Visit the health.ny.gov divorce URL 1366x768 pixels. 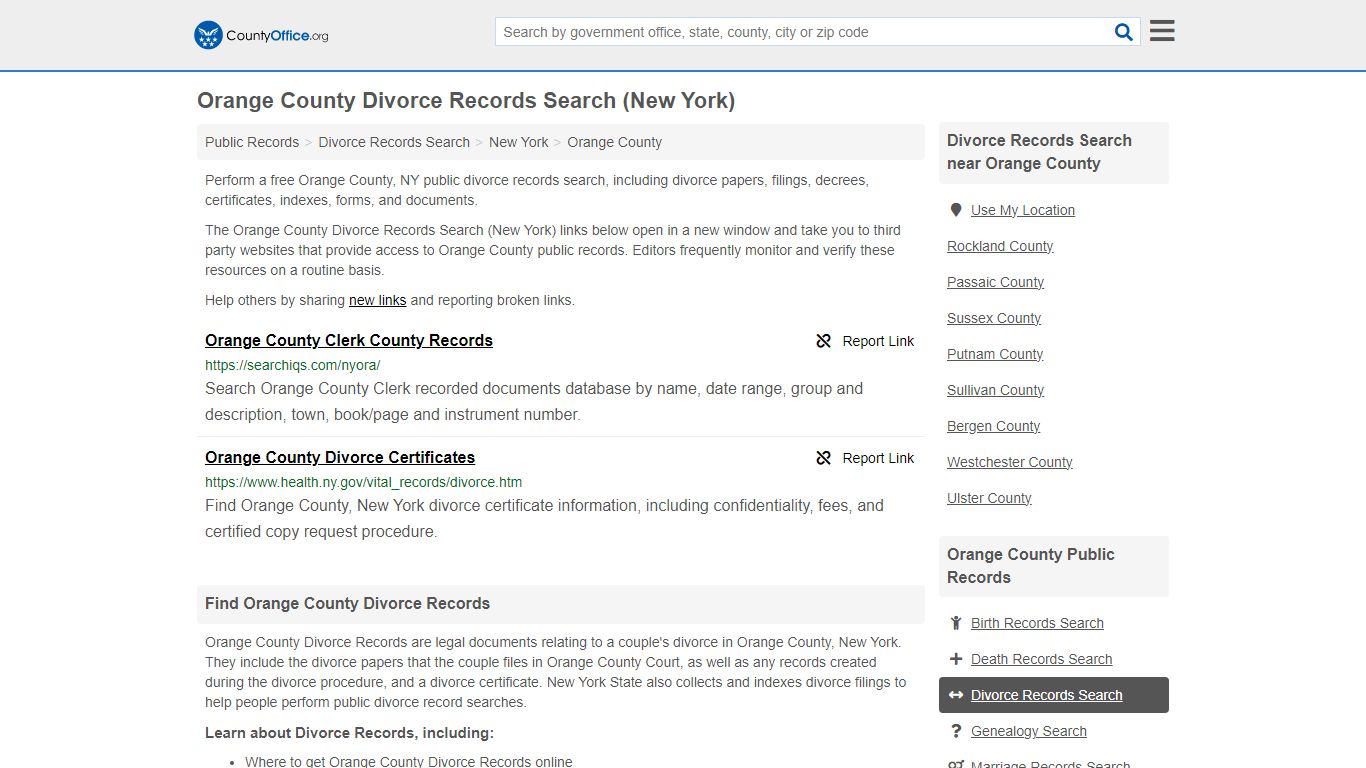point(363,482)
